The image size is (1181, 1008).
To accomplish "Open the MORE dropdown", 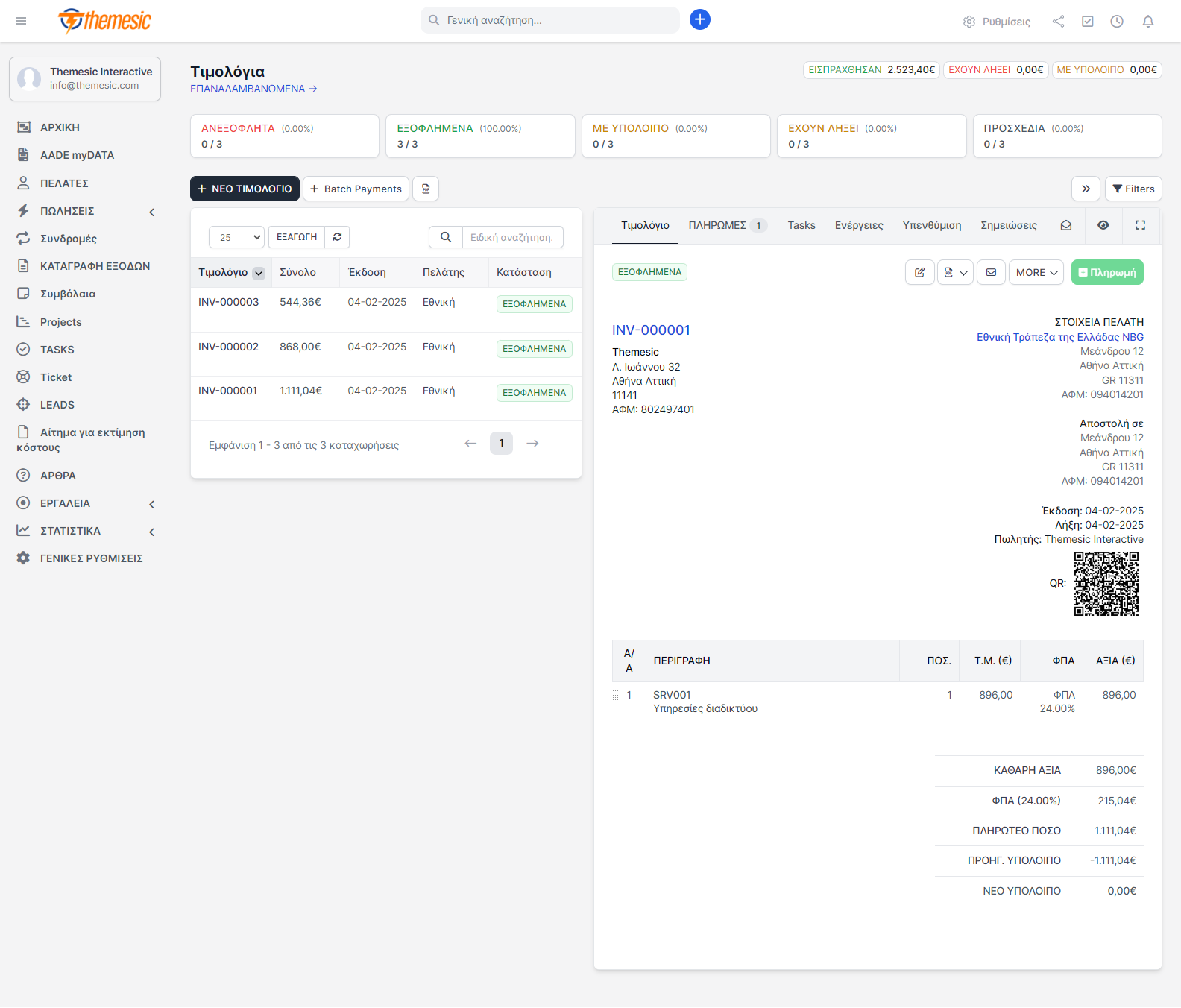I will (x=1036, y=272).
